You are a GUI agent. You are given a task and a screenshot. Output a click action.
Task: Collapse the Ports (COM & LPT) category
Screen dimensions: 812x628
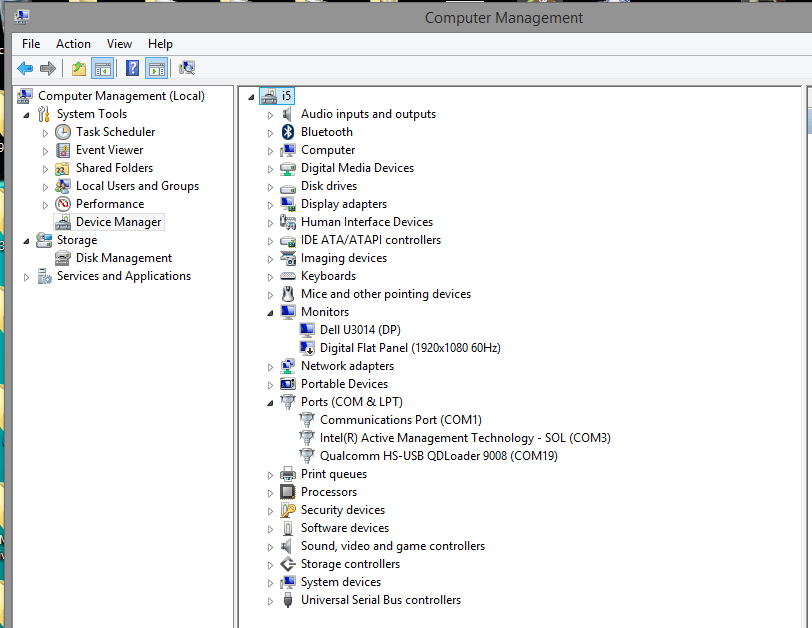pos(270,402)
